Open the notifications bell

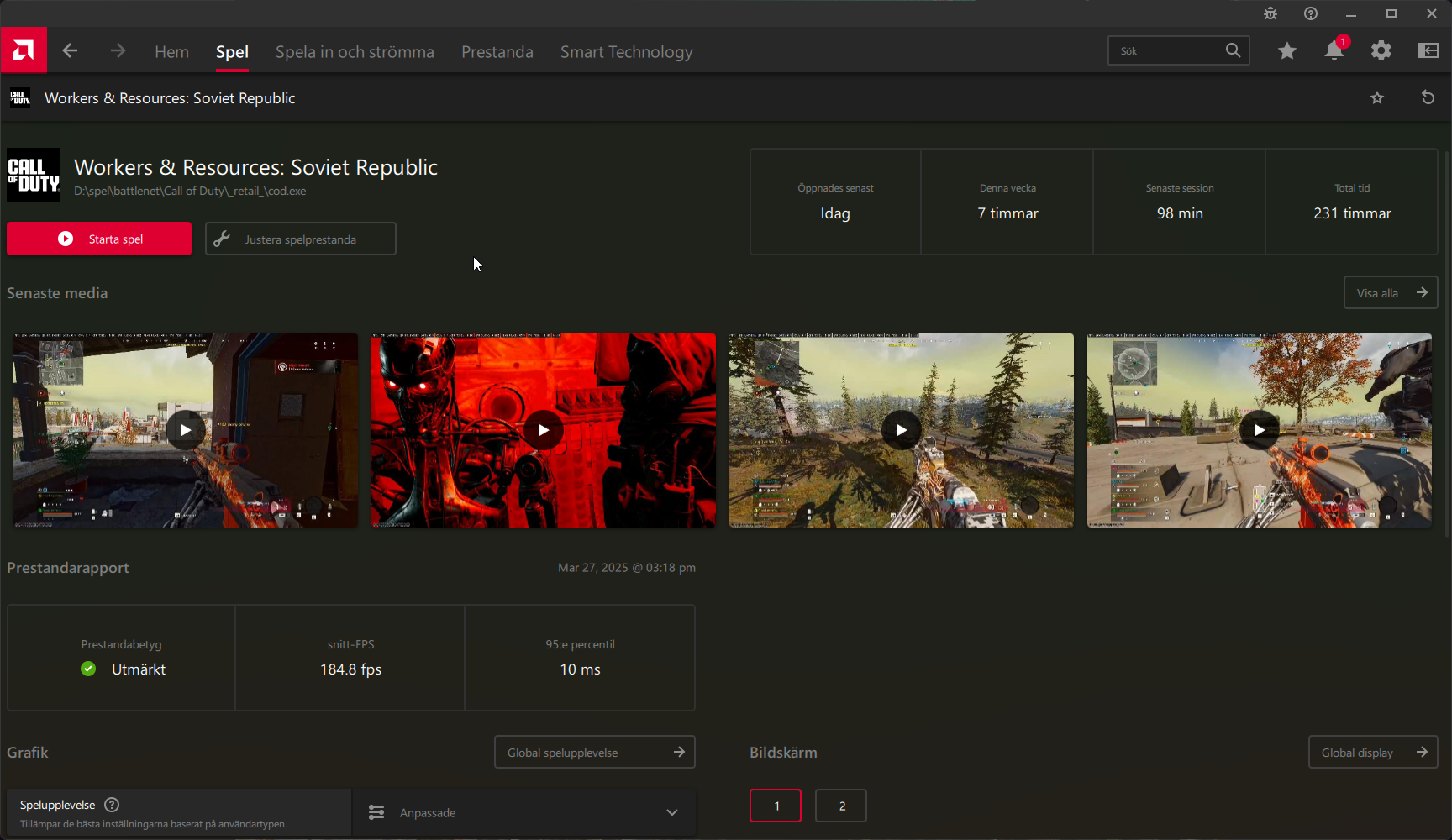pos(1334,50)
